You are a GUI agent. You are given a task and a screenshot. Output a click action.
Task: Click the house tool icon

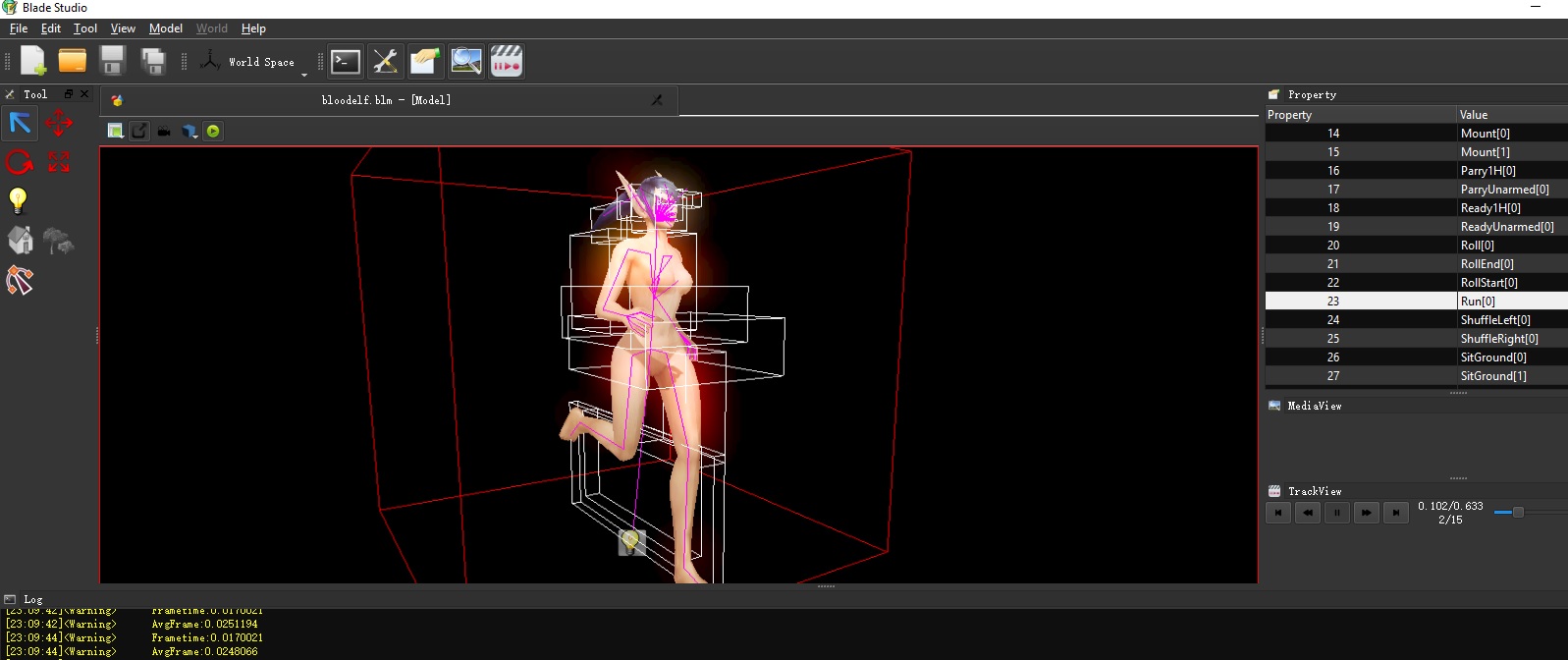(x=20, y=241)
